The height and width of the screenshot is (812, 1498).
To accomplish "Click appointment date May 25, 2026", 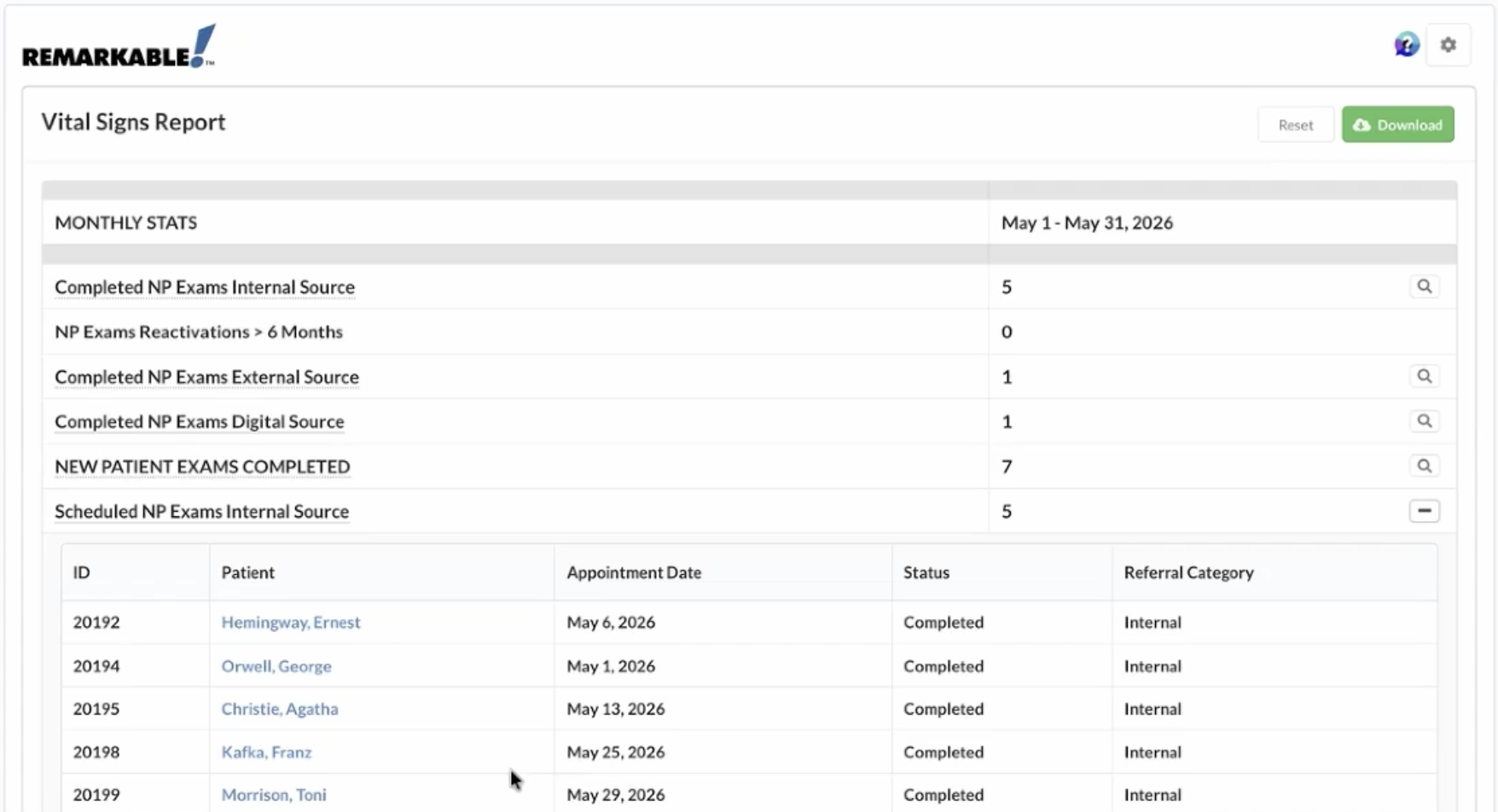I will tap(616, 752).
